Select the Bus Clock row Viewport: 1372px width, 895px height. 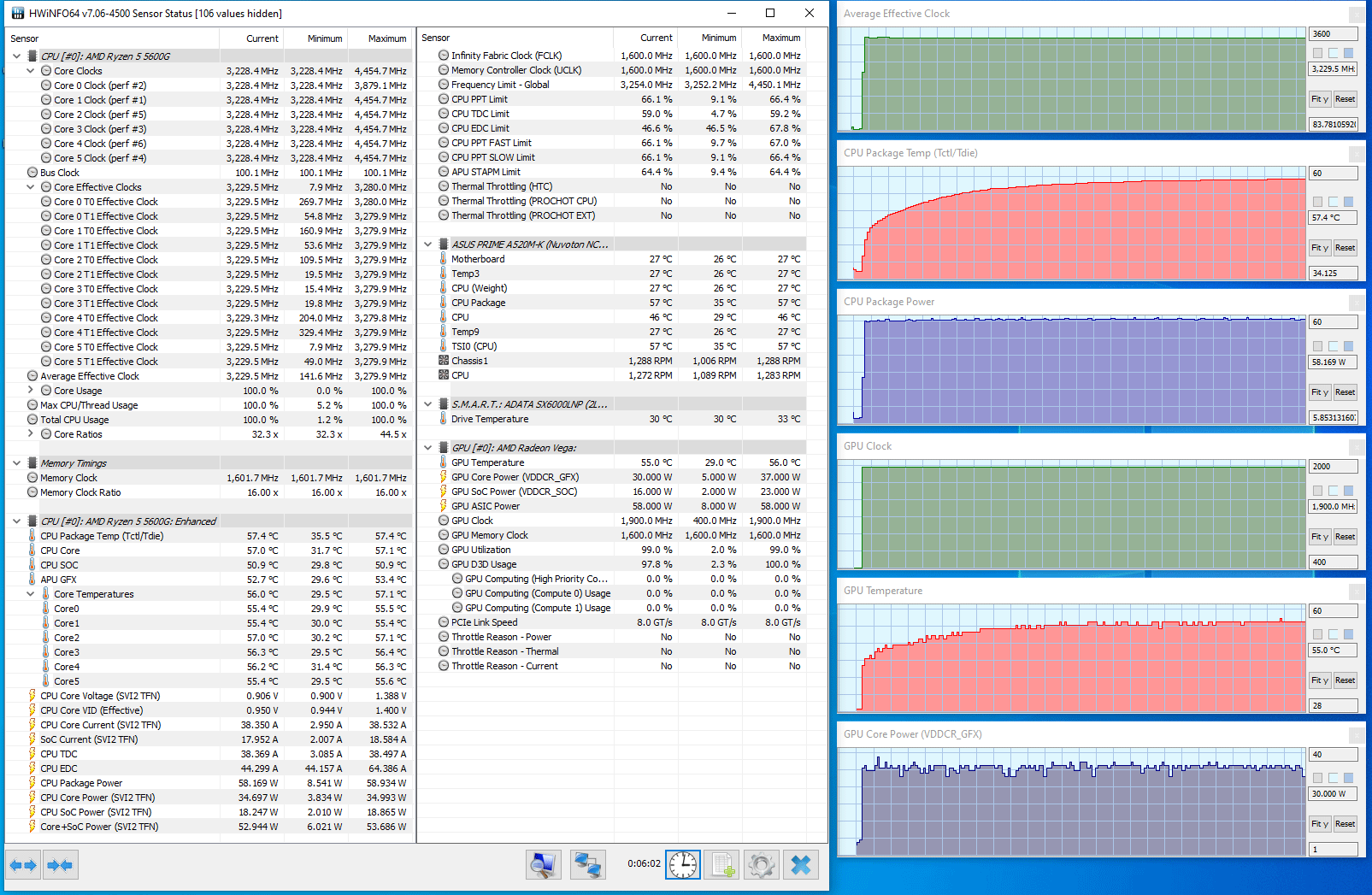(209, 173)
